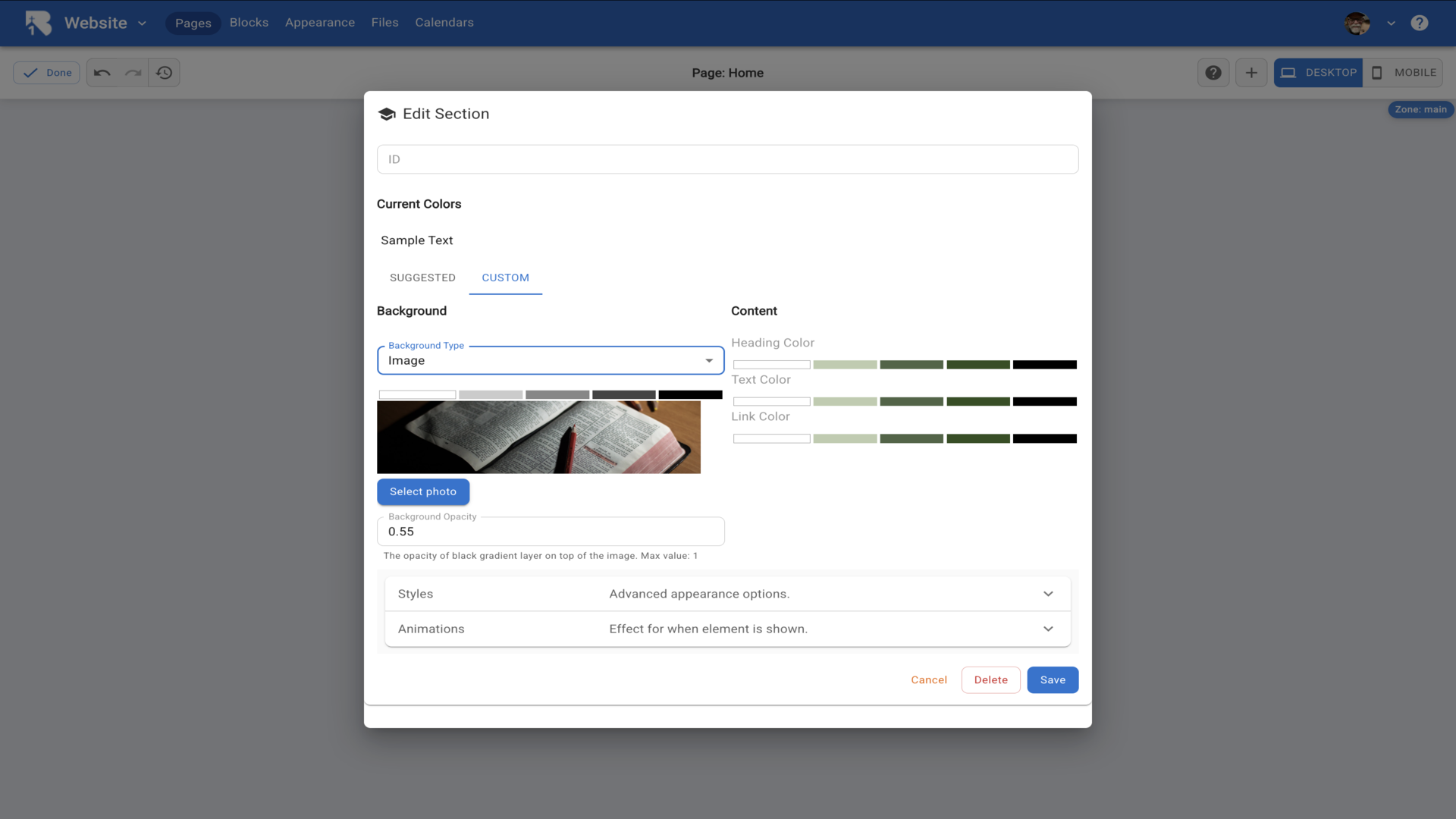Click the top-right help question mark
This screenshot has height=819, width=1456.
pos(1420,23)
